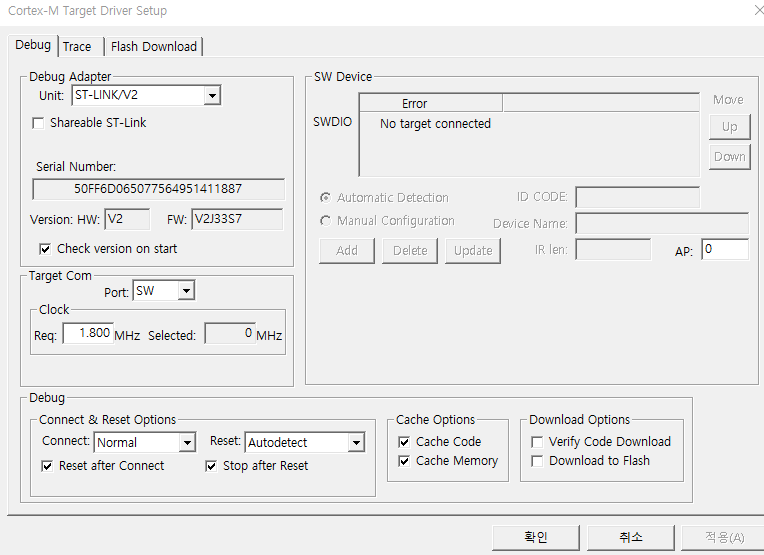Click the Move Down button
This screenshot has height=555, width=764.
pyautogui.click(x=729, y=157)
